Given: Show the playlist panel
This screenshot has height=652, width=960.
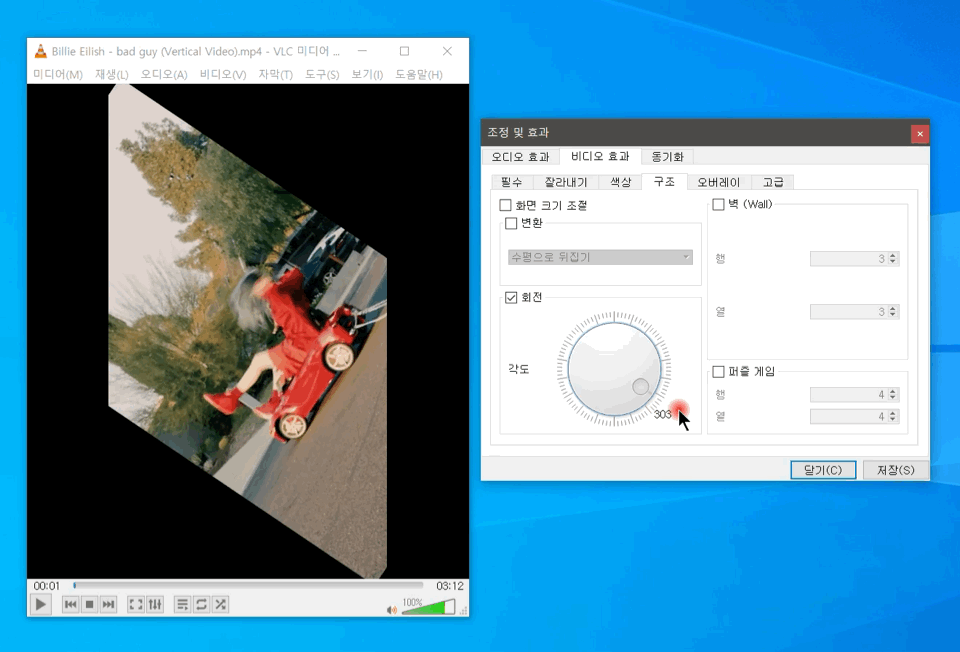Looking at the screenshot, I should [182, 605].
